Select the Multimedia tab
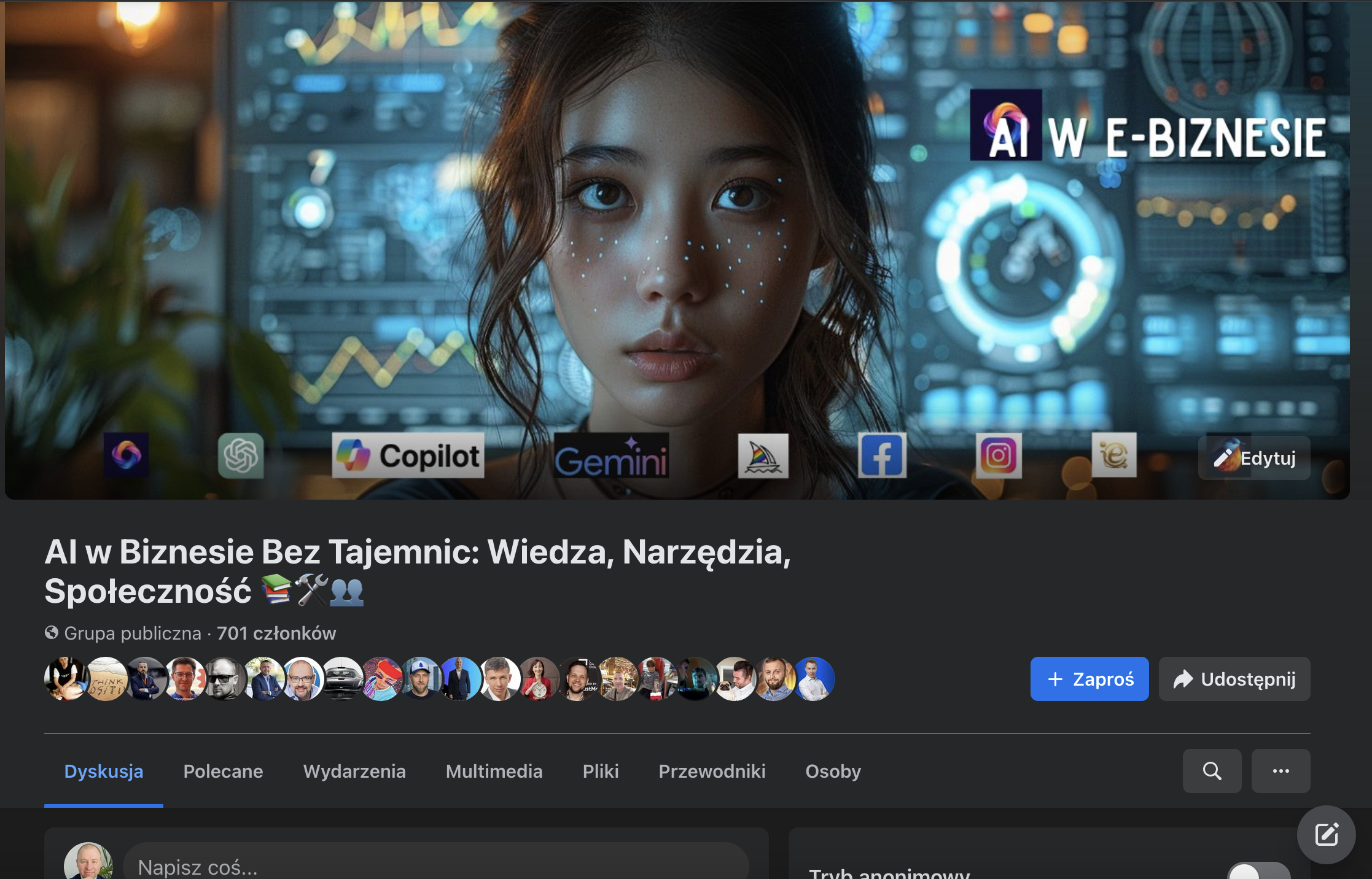 pyautogui.click(x=494, y=771)
